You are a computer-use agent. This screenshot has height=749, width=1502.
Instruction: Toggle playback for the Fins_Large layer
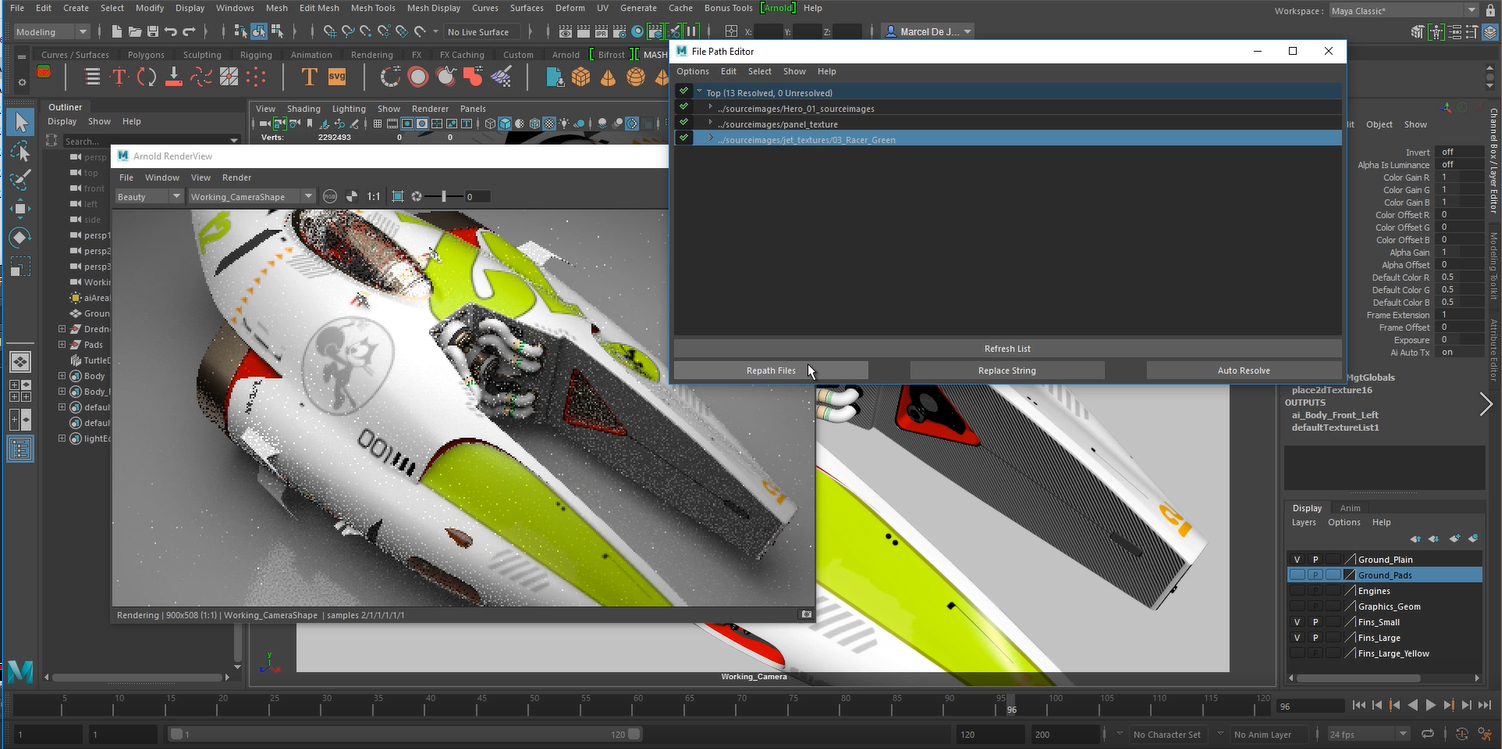[x=1315, y=637]
